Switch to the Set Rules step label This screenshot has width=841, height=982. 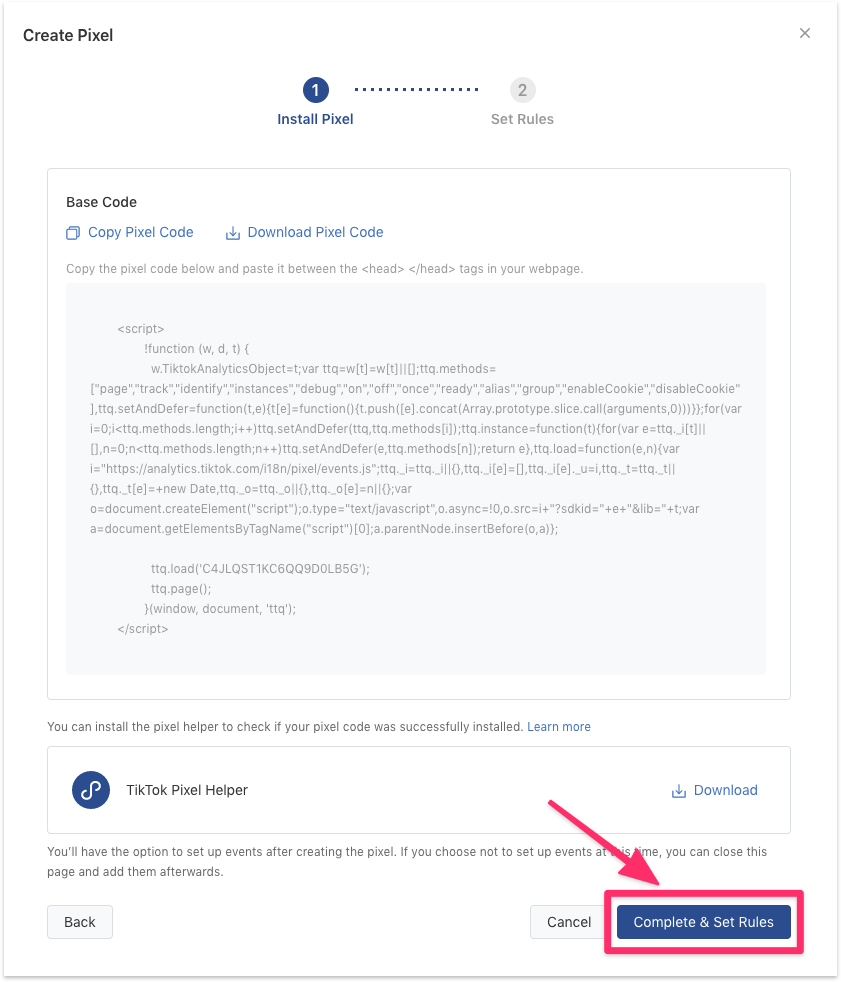pos(522,119)
